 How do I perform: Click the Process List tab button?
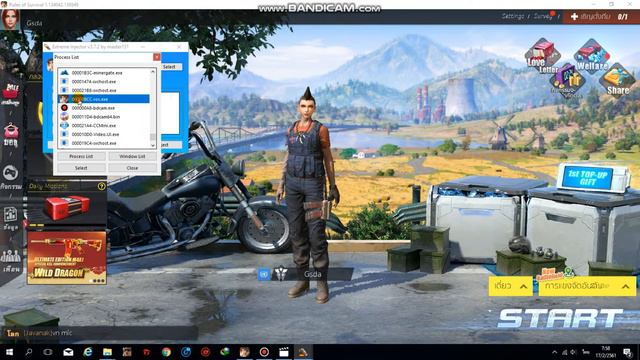(81, 156)
